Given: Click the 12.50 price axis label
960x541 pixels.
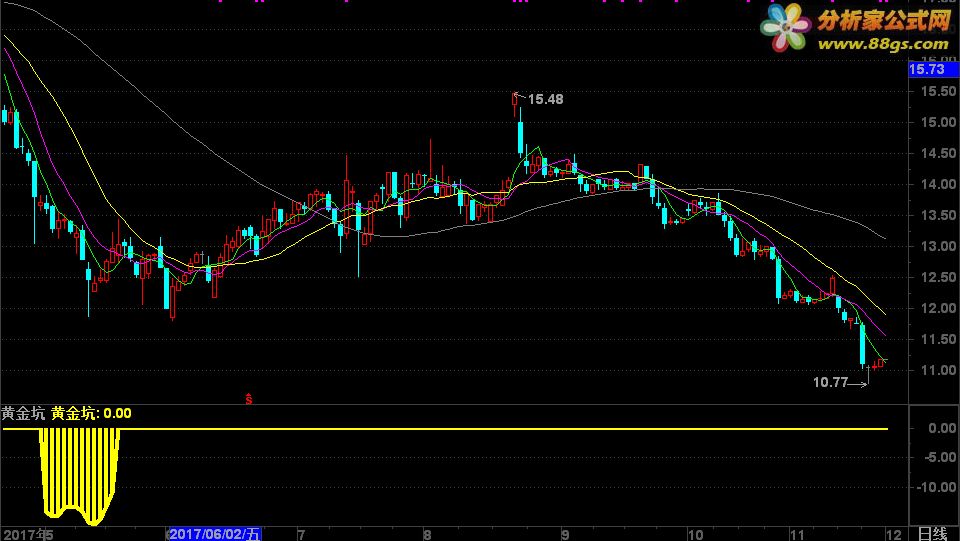Looking at the screenshot, I should (939, 278).
